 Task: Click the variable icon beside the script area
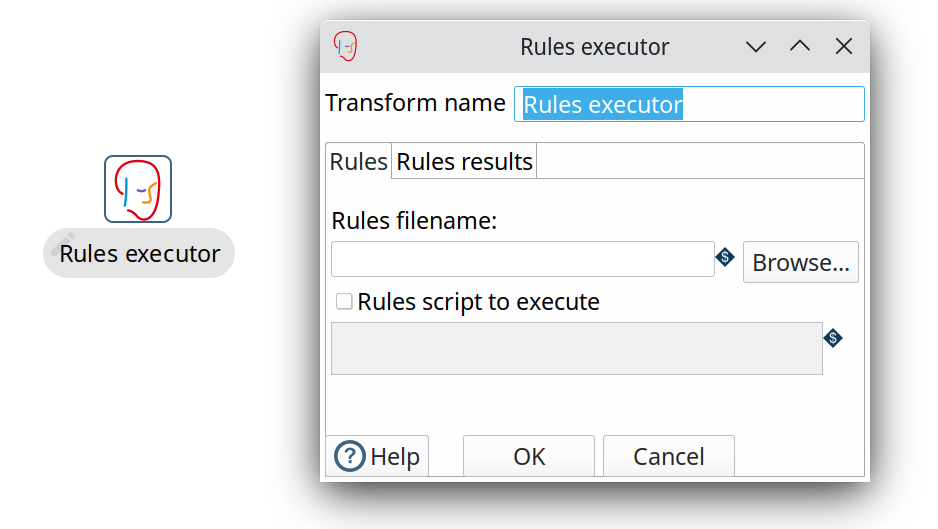pyautogui.click(x=833, y=338)
